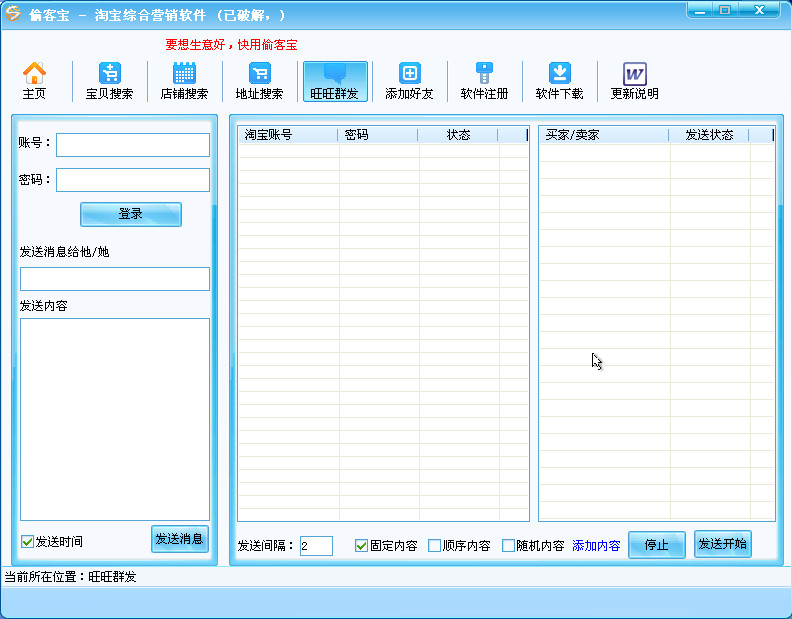792x619 pixels.
Task: Click status bar text 当前所在位置：旺旺群发
Action: [71, 577]
